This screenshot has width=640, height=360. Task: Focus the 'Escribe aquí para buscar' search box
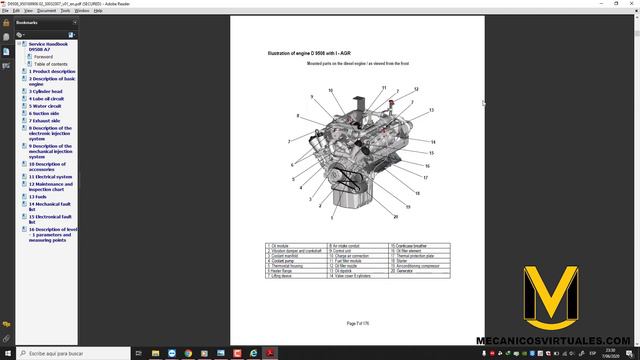pyautogui.click(x=73, y=353)
